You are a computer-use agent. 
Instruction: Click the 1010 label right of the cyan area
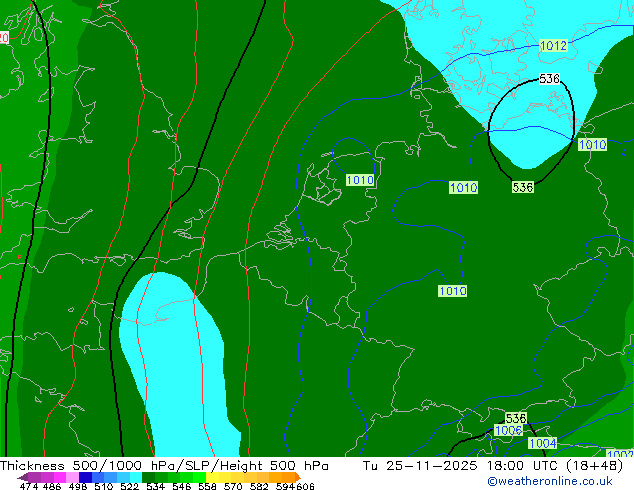(592, 144)
